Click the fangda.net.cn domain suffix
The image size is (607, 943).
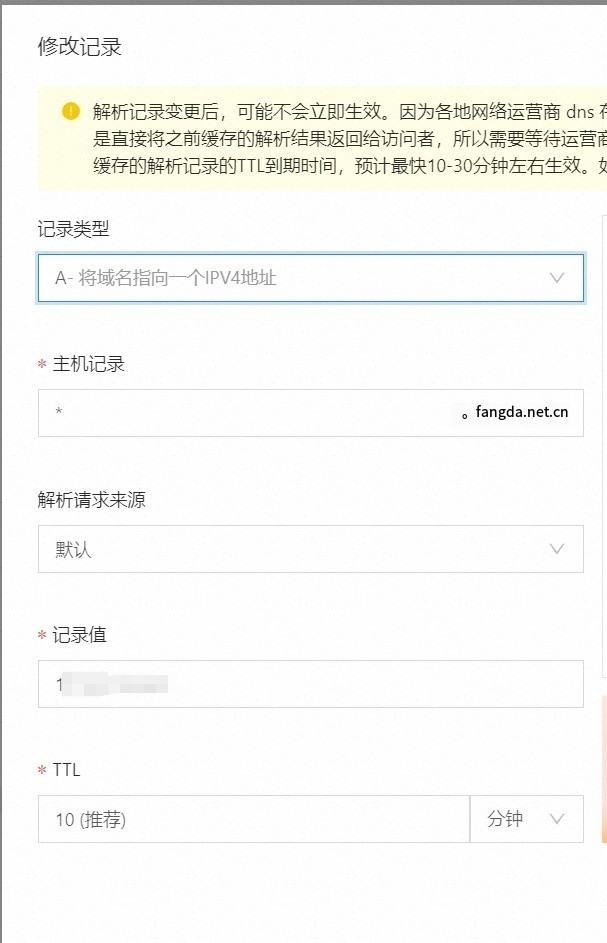(522, 412)
